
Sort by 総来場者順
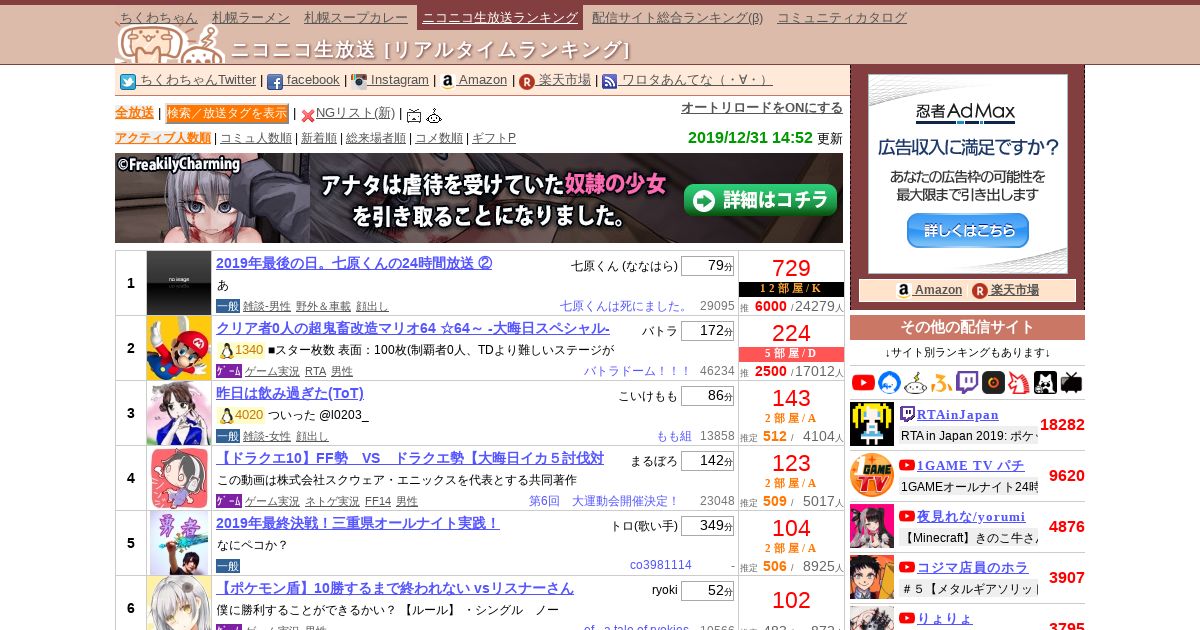pyautogui.click(x=376, y=138)
